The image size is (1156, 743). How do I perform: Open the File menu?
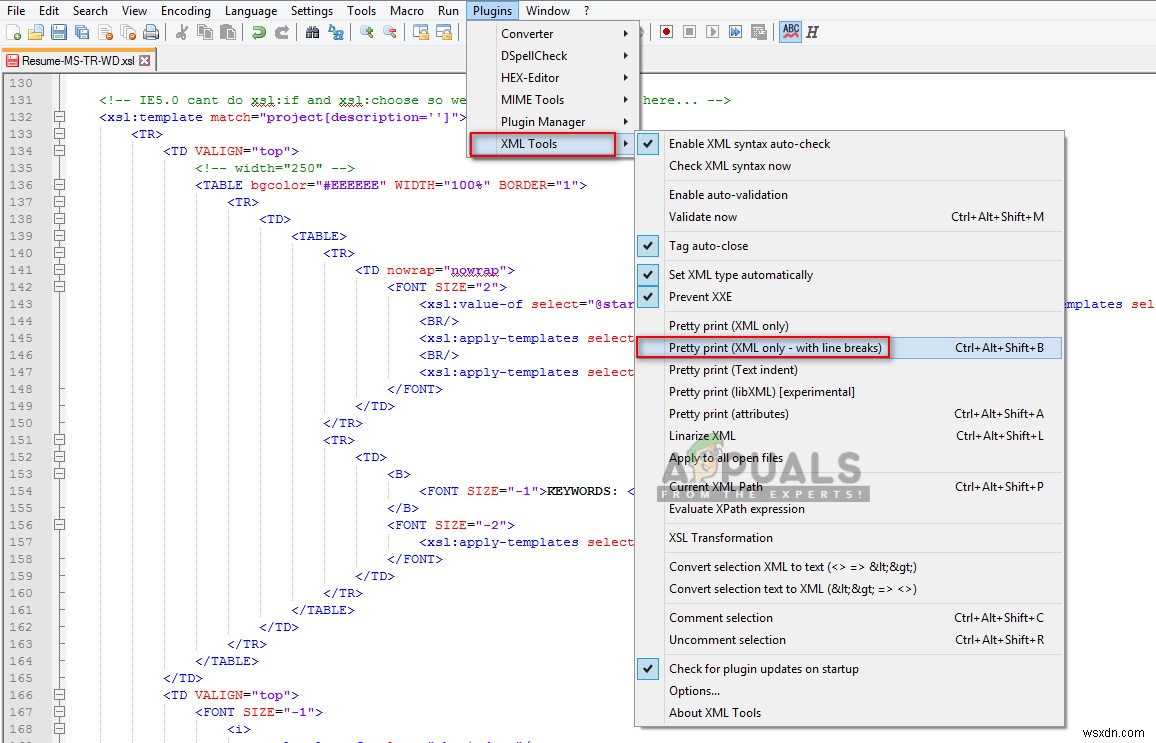(16, 10)
